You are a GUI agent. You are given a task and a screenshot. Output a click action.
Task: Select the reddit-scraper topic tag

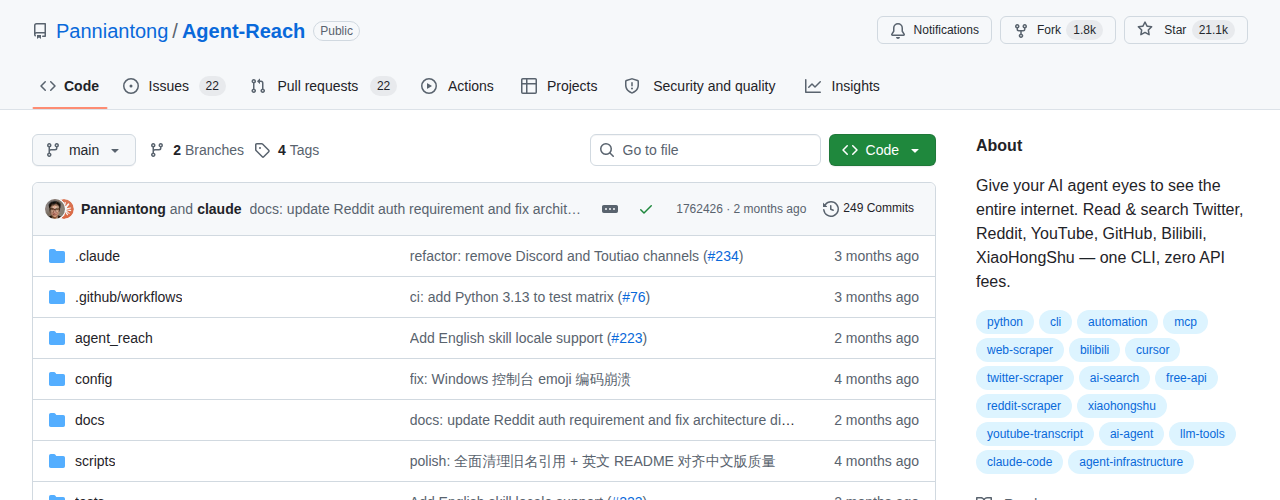pos(1024,406)
